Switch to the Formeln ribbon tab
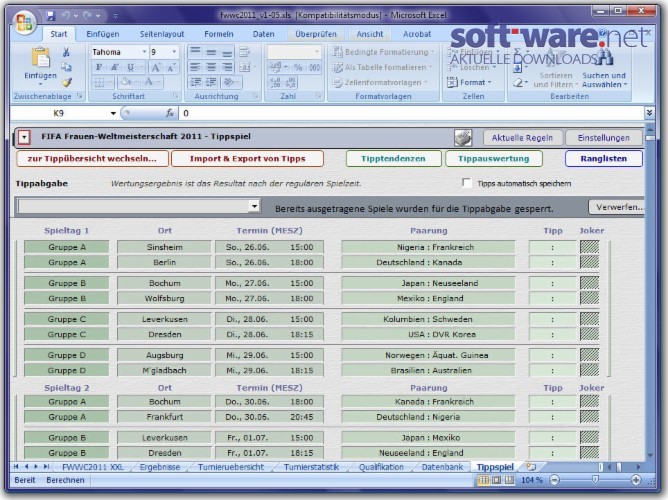This screenshot has height=500, width=668. click(219, 34)
